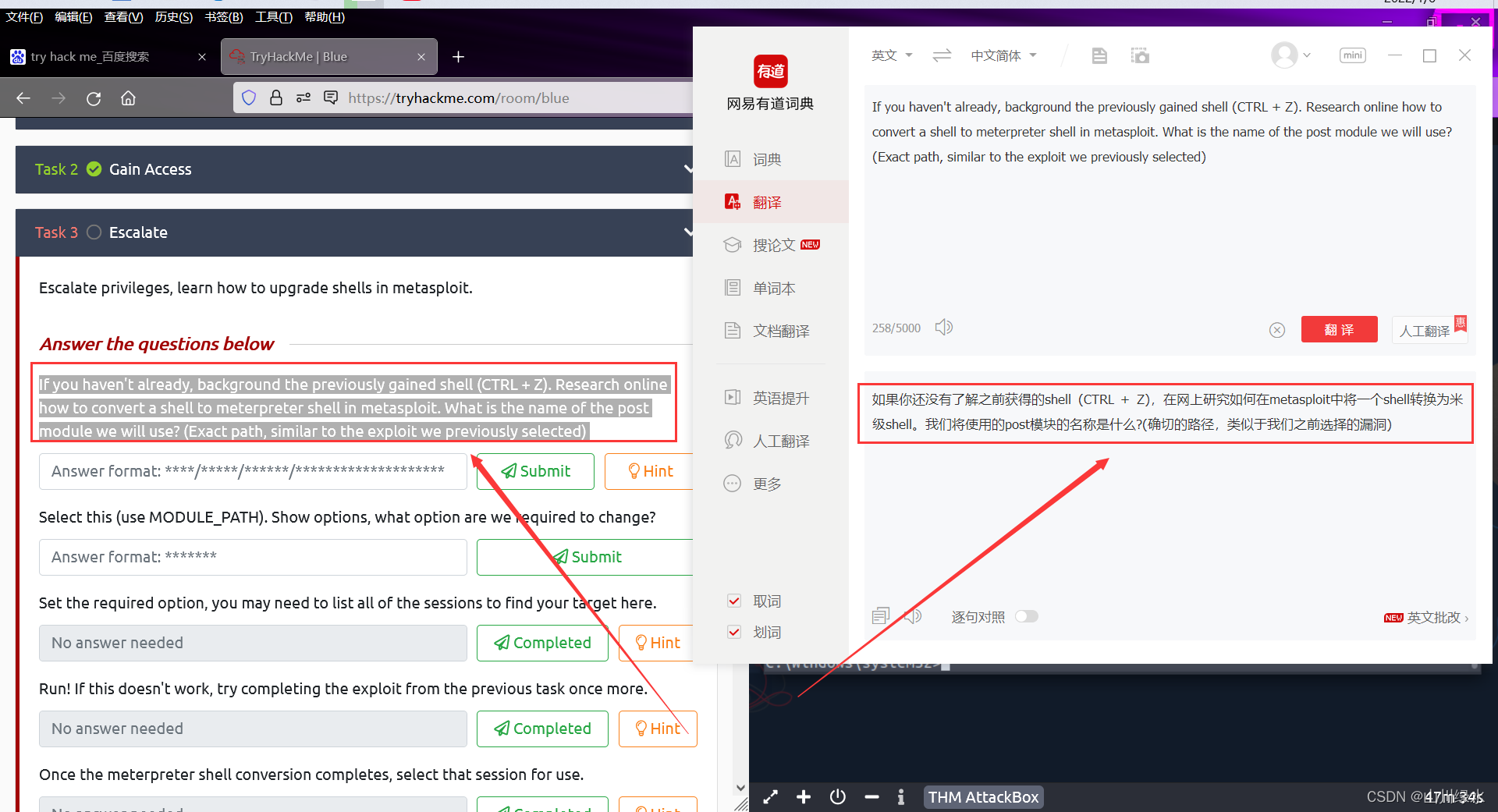
Task: Click the site security padlock icon
Action: point(275,98)
